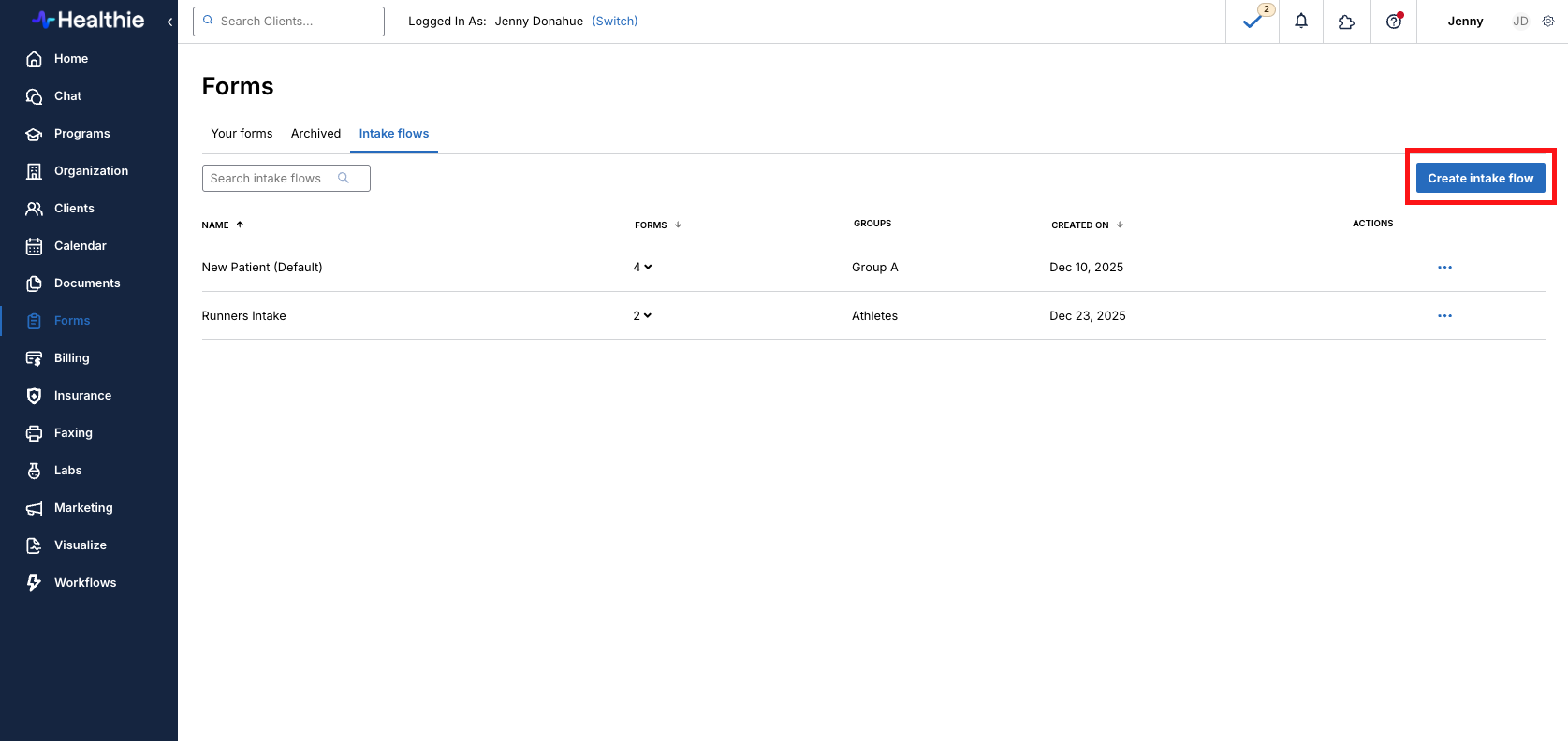Viewport: 1568px width, 741px height.
Task: Click the search intake flows magnifier icon
Action: (x=344, y=178)
